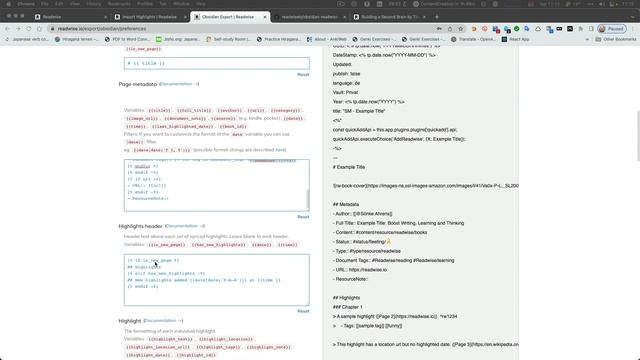Click the {{category}} variable chip
640x360 pixels.
[285, 111]
